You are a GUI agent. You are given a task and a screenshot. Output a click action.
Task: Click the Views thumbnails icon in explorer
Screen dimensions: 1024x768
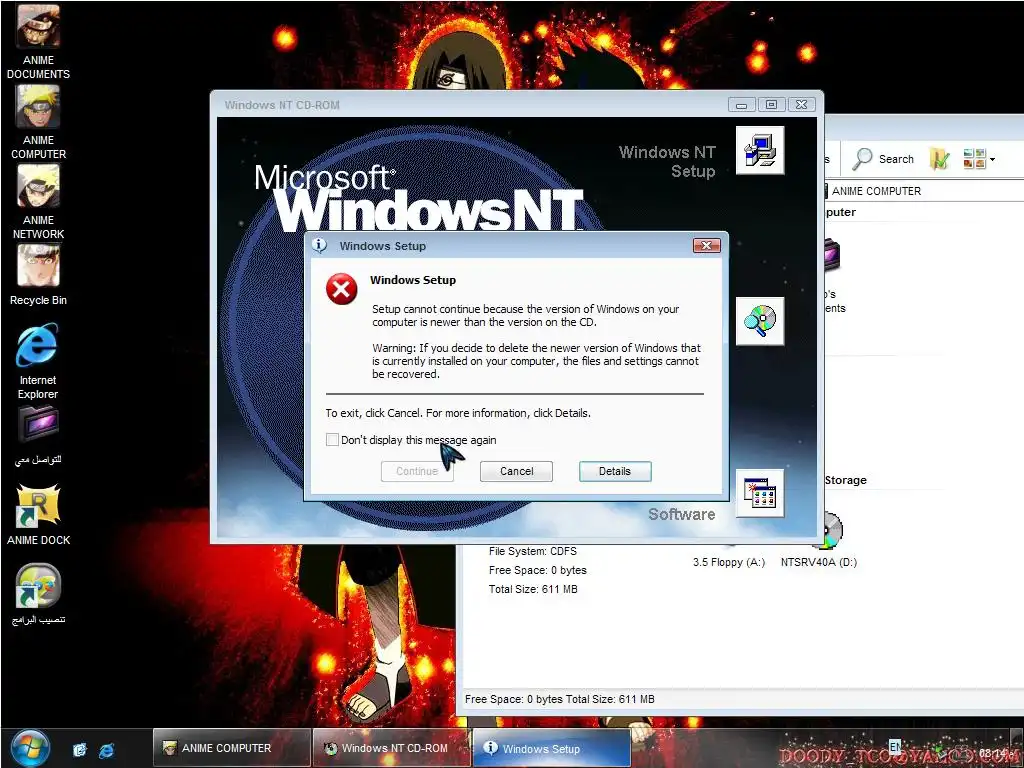[974, 159]
